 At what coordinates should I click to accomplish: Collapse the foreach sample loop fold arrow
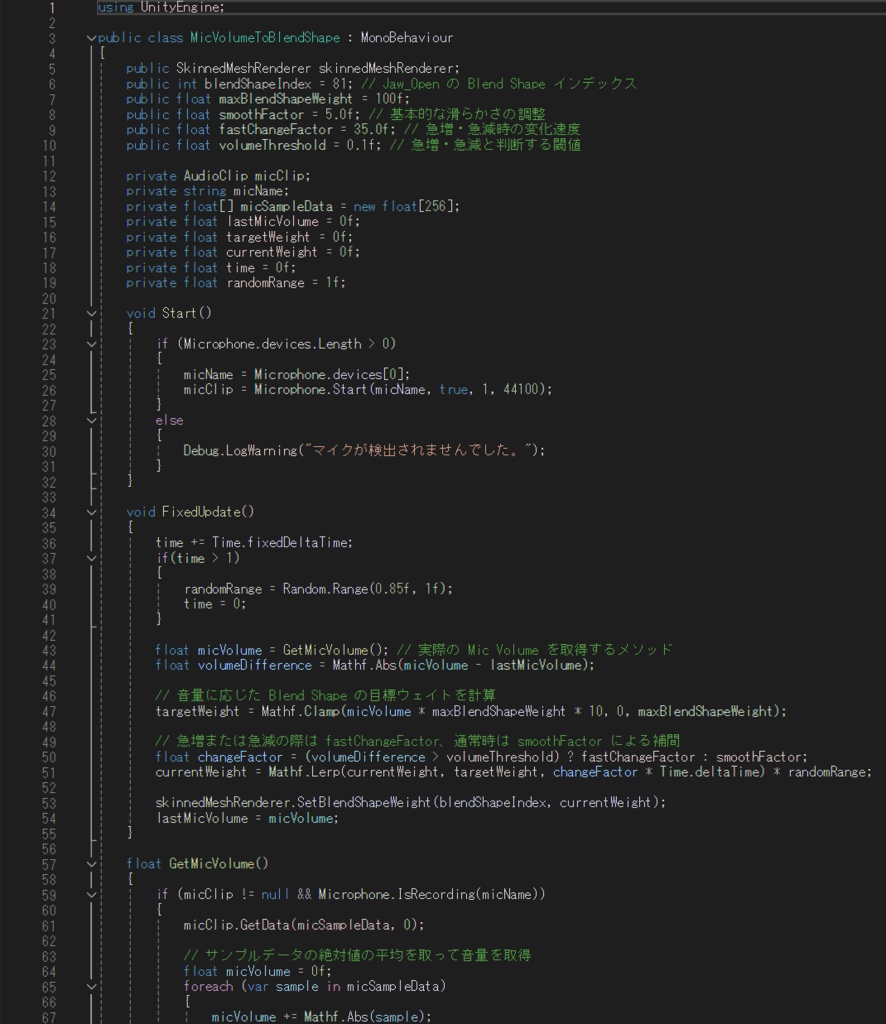tap(92, 987)
